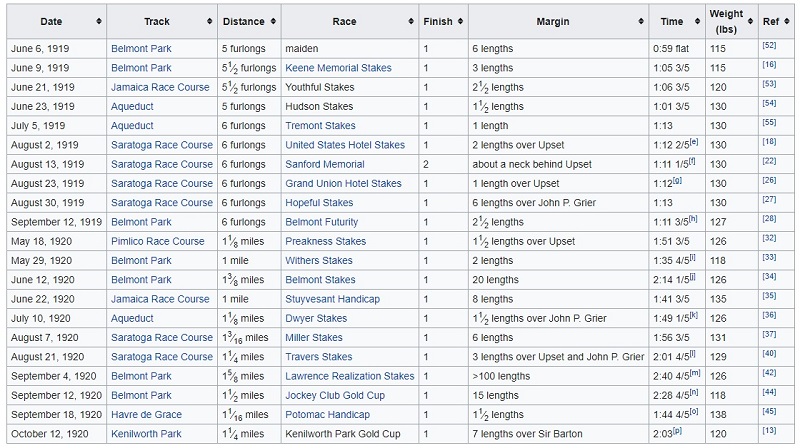Sort table by the Race column arrows
The width and height of the screenshot is (800, 448).
(x=411, y=21)
